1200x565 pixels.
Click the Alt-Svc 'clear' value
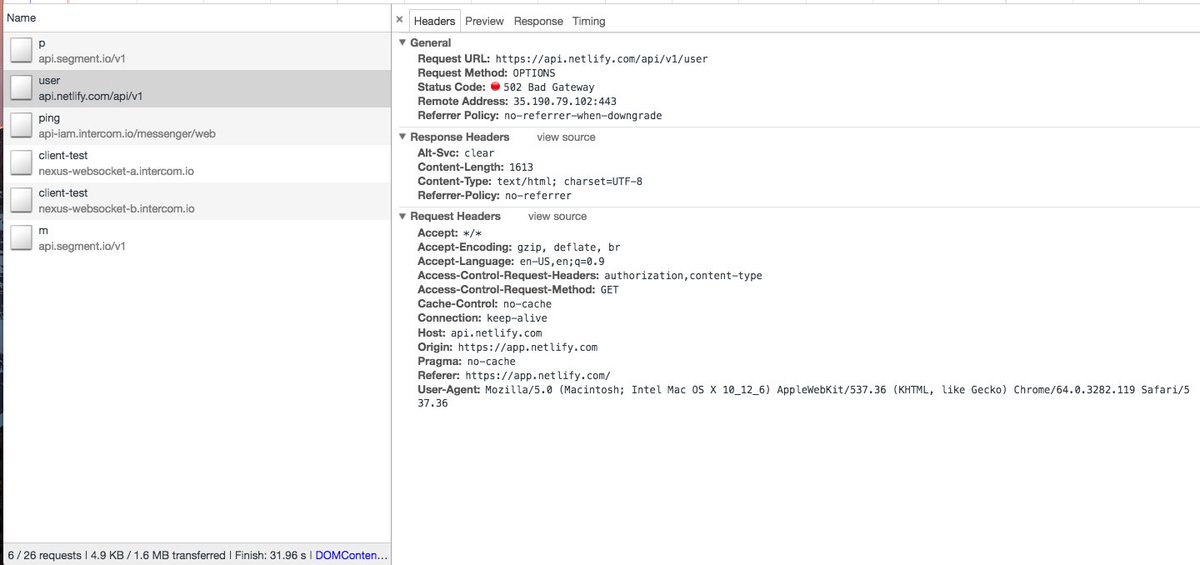479,153
